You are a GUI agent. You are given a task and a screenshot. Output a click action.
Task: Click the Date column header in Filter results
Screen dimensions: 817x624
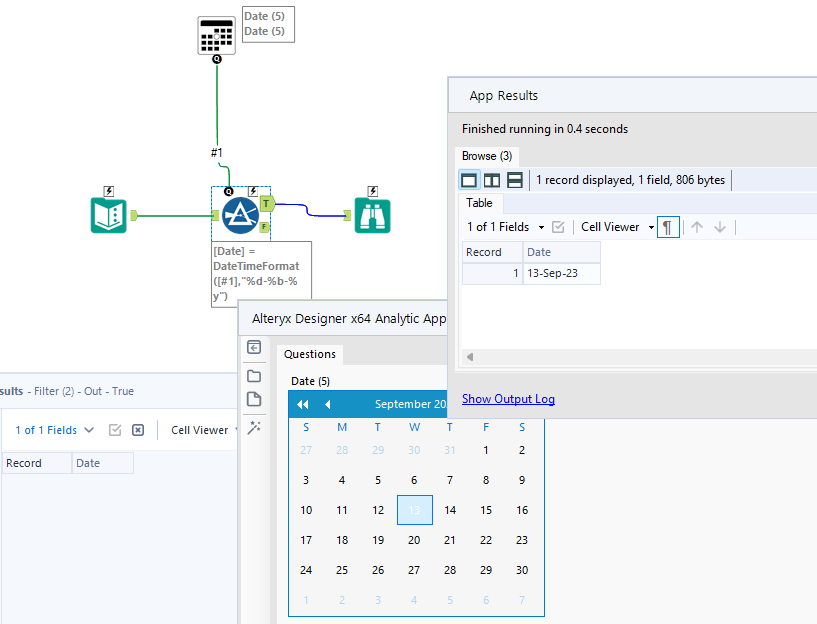coord(103,463)
